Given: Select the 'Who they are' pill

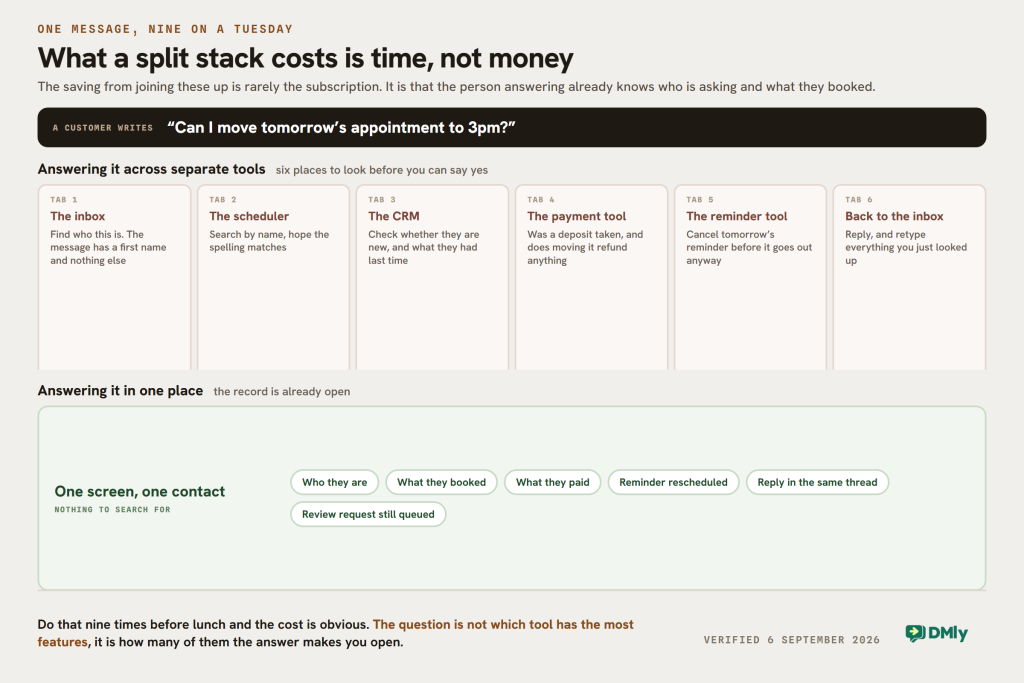Looking at the screenshot, I should (334, 482).
